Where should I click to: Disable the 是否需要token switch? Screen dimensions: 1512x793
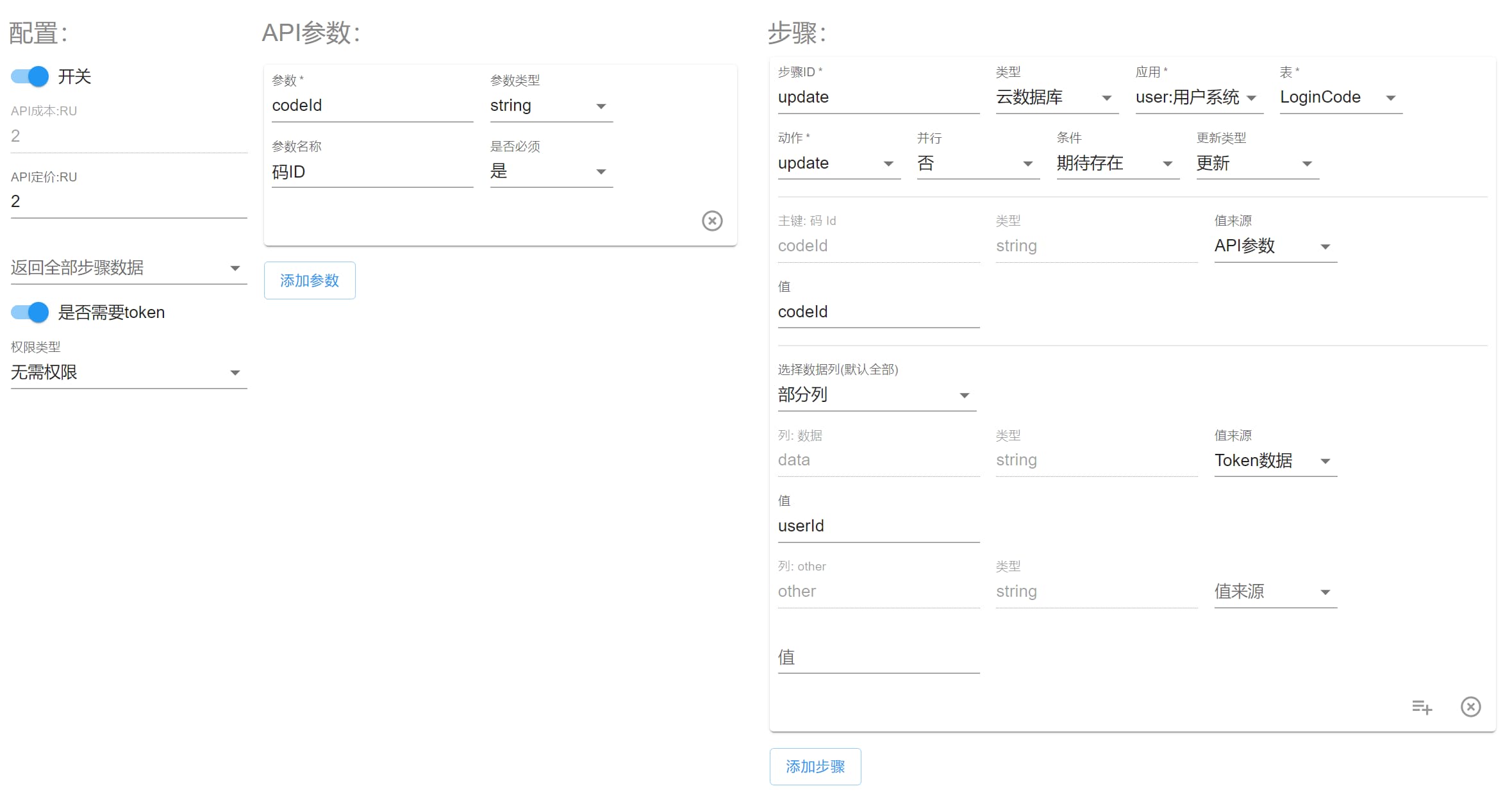point(30,312)
